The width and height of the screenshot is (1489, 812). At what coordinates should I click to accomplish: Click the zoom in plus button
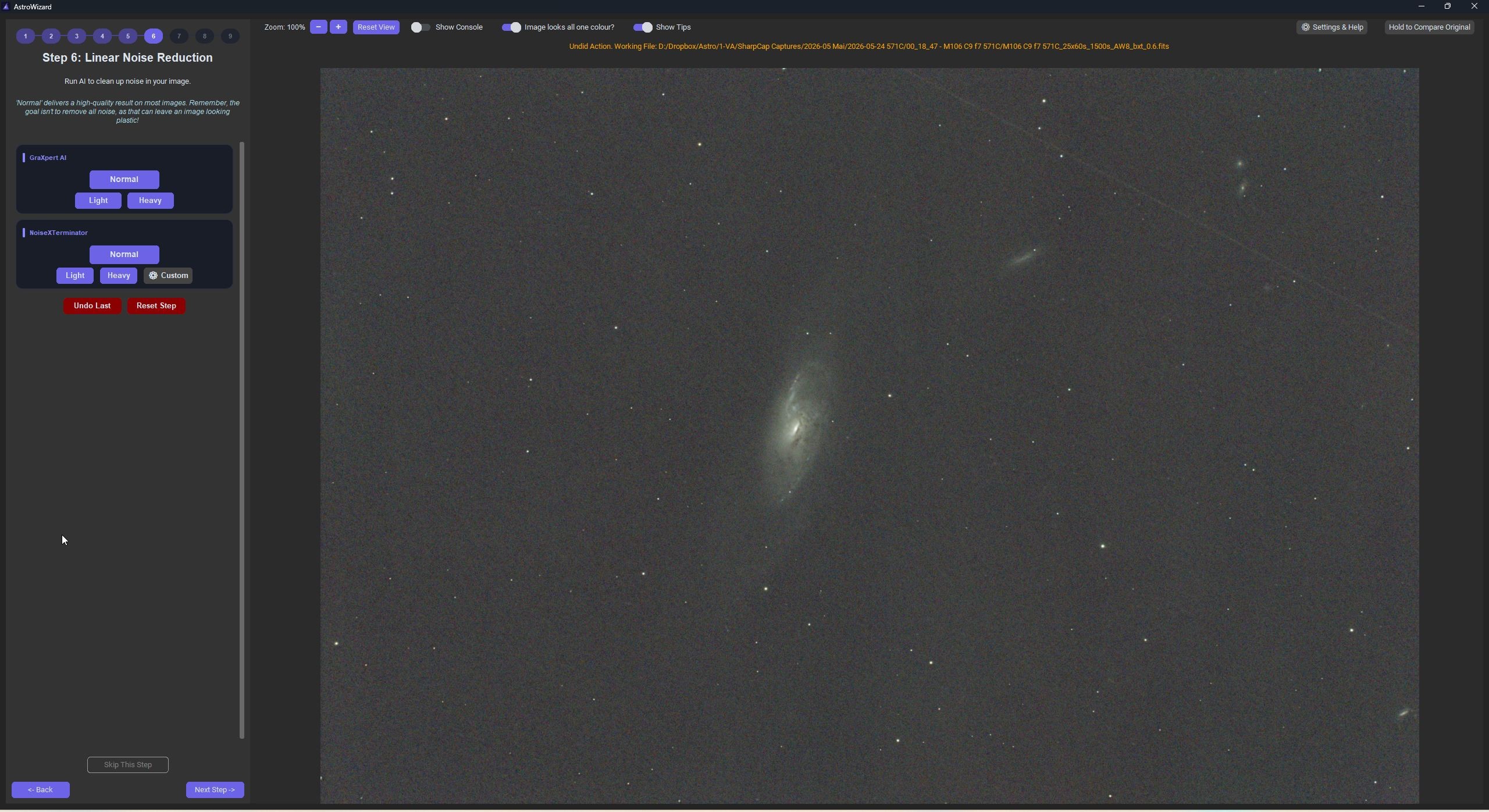coord(338,27)
